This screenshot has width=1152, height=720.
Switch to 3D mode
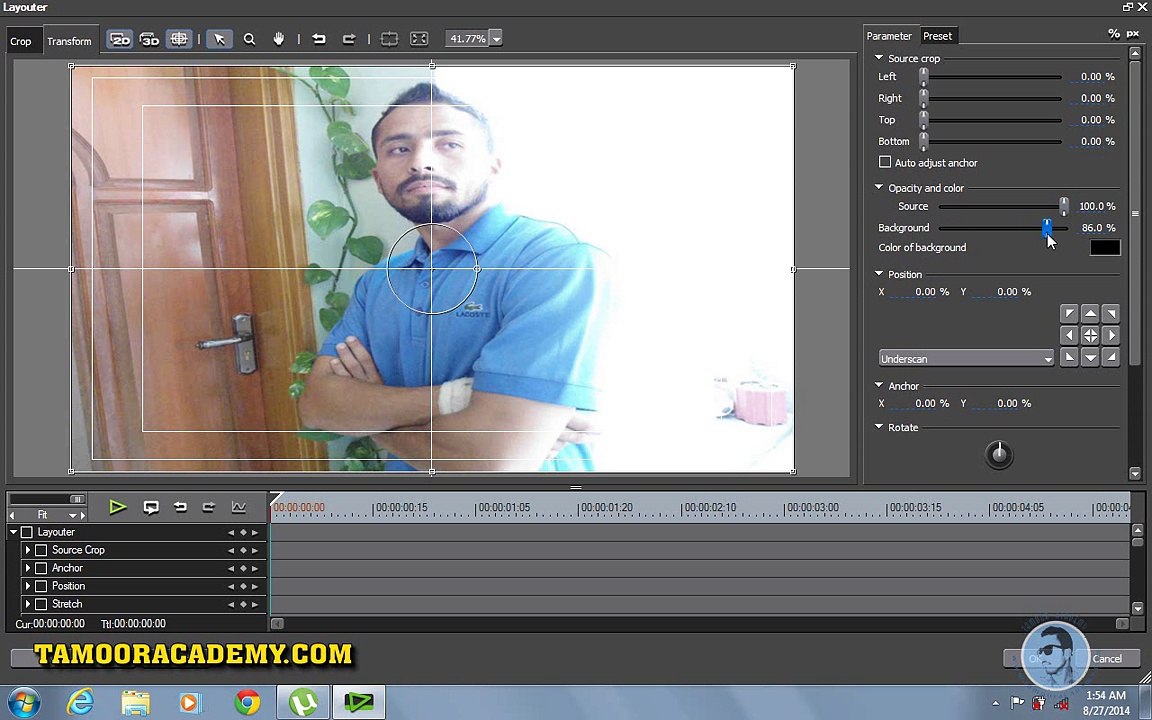[x=149, y=39]
